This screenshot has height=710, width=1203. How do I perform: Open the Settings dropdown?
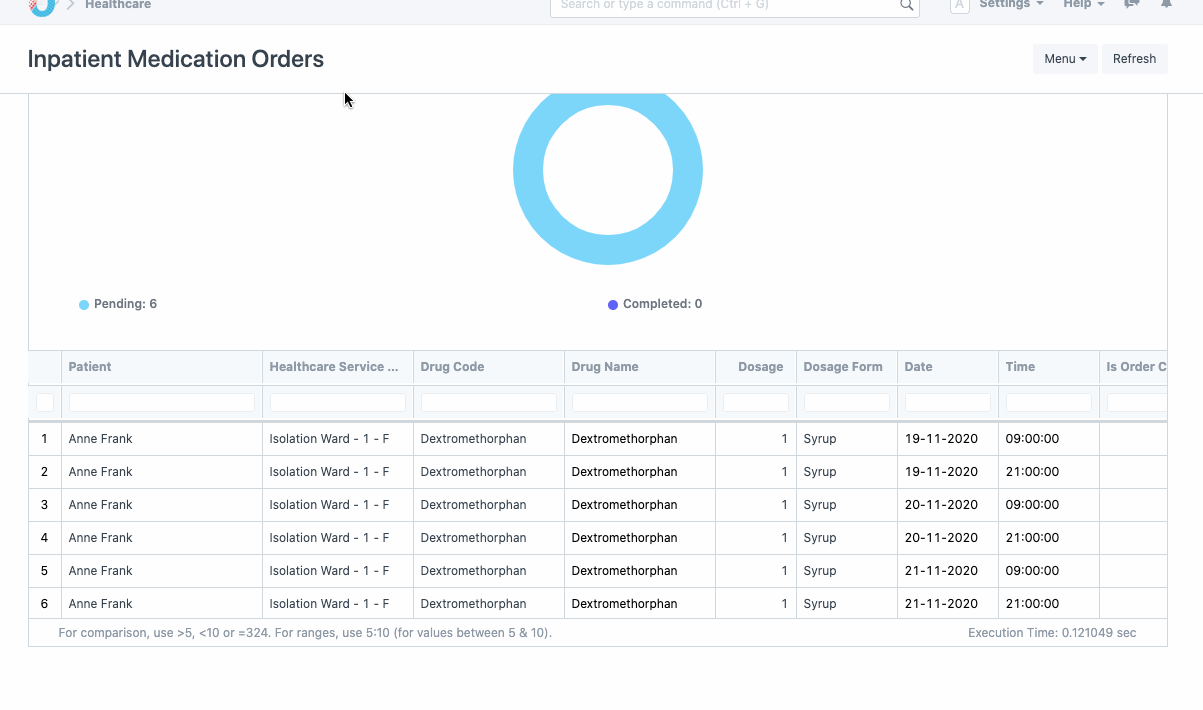coord(1010,5)
